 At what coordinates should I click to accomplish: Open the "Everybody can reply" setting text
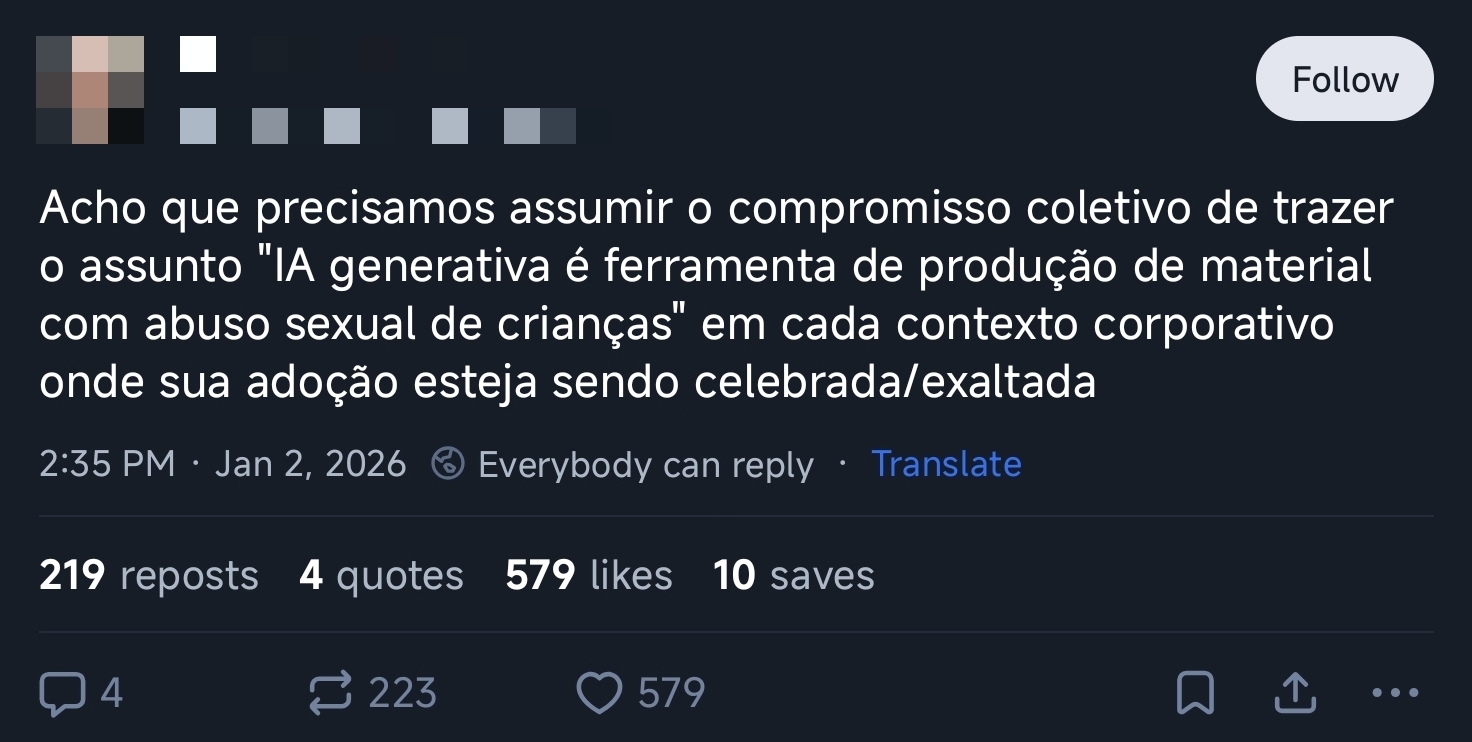coord(646,465)
